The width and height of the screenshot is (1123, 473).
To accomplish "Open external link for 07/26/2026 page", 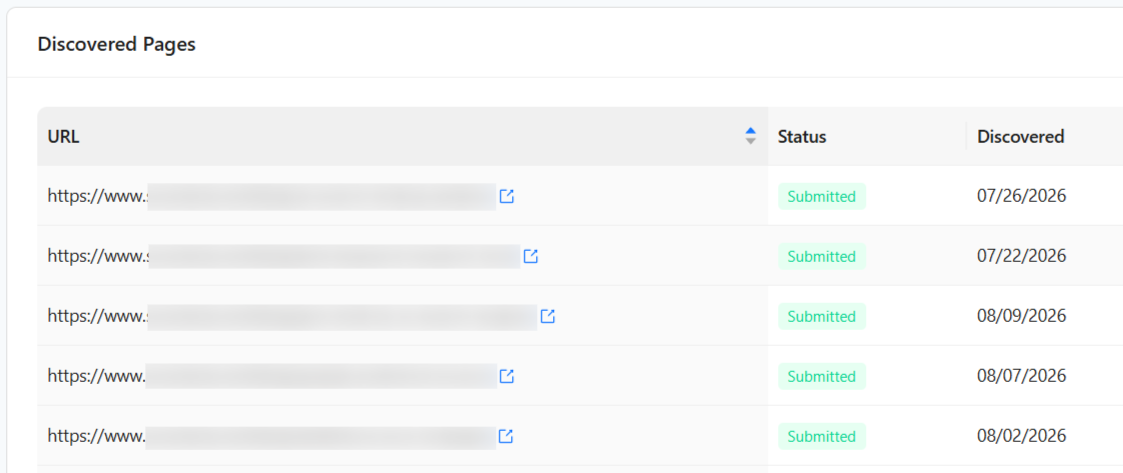I will pyautogui.click(x=506, y=196).
